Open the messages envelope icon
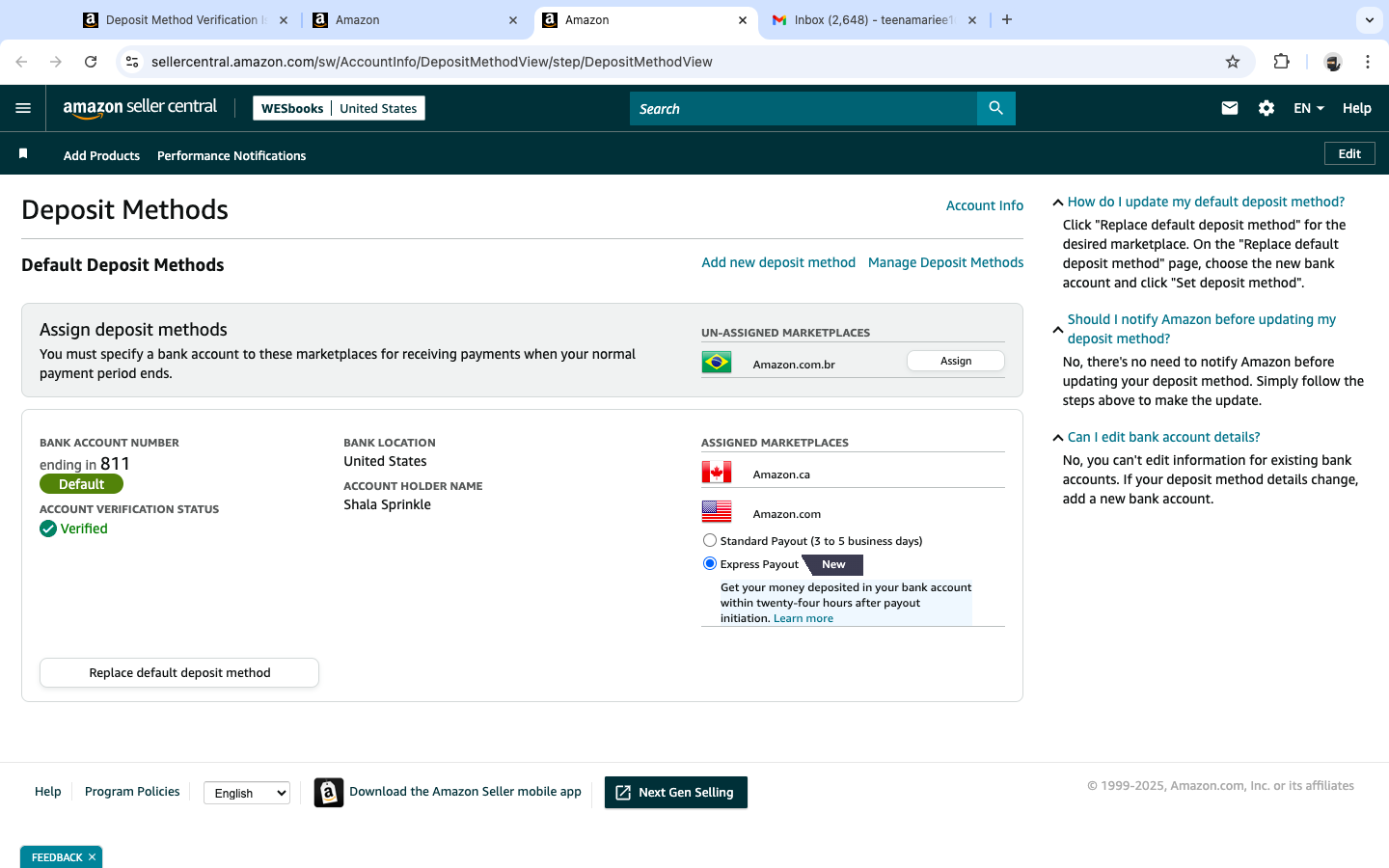Screen dimensions: 1389x868 point(1229,108)
